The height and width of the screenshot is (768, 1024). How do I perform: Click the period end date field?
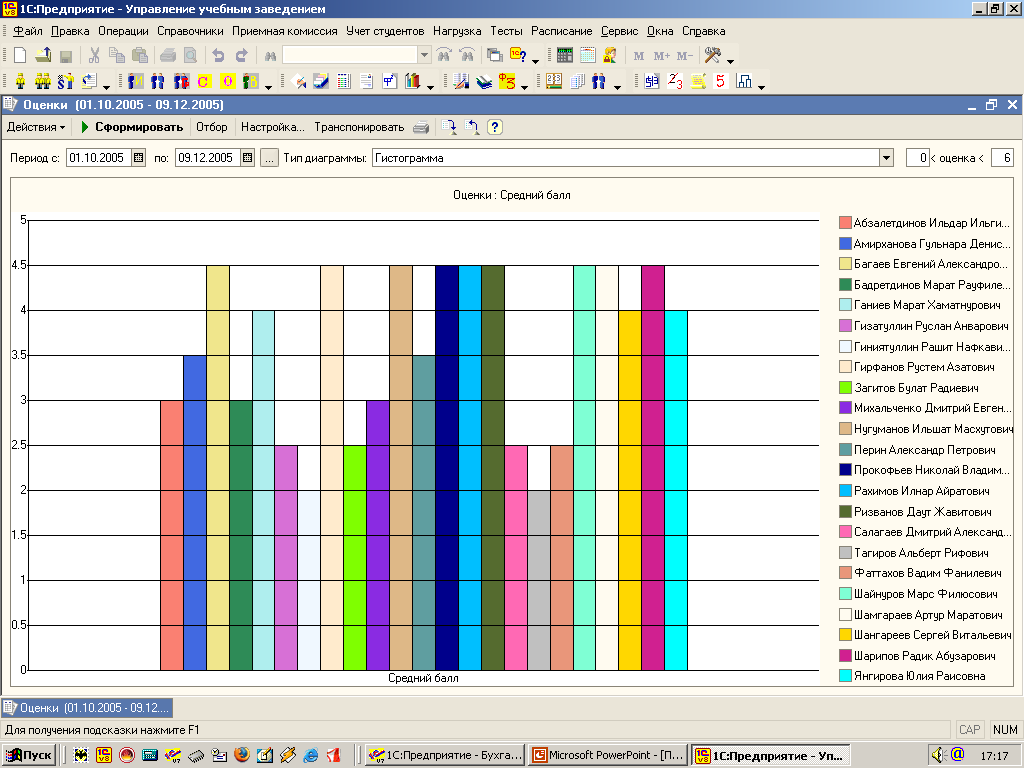tap(208, 157)
